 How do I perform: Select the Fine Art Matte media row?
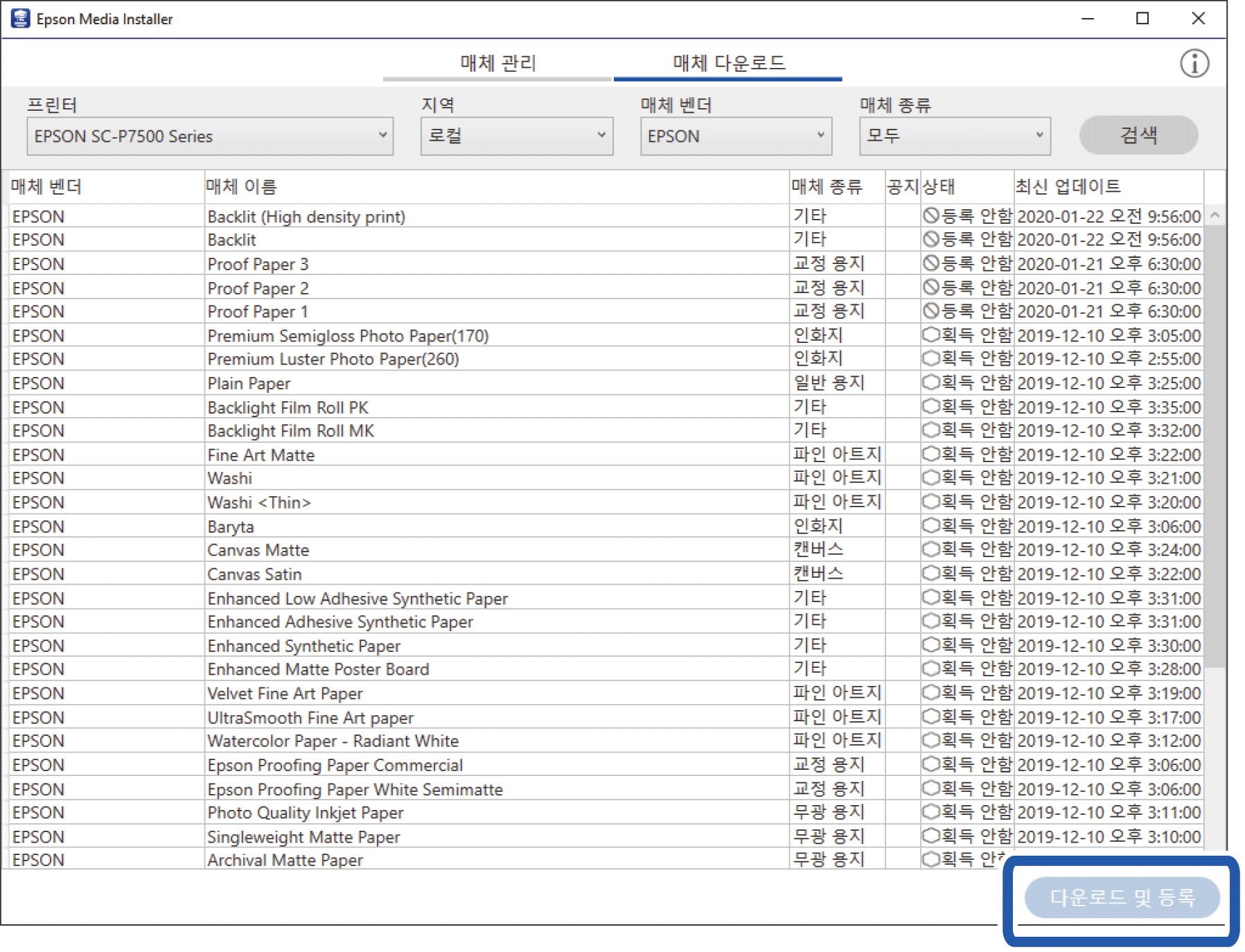[x=261, y=455]
